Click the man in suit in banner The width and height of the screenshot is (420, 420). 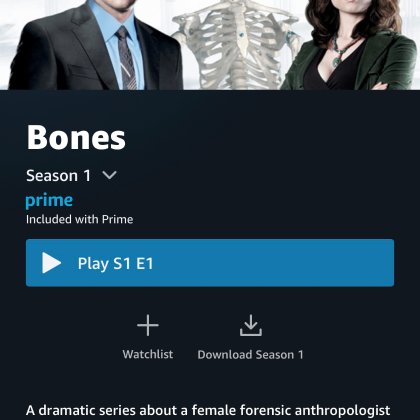[96, 45]
